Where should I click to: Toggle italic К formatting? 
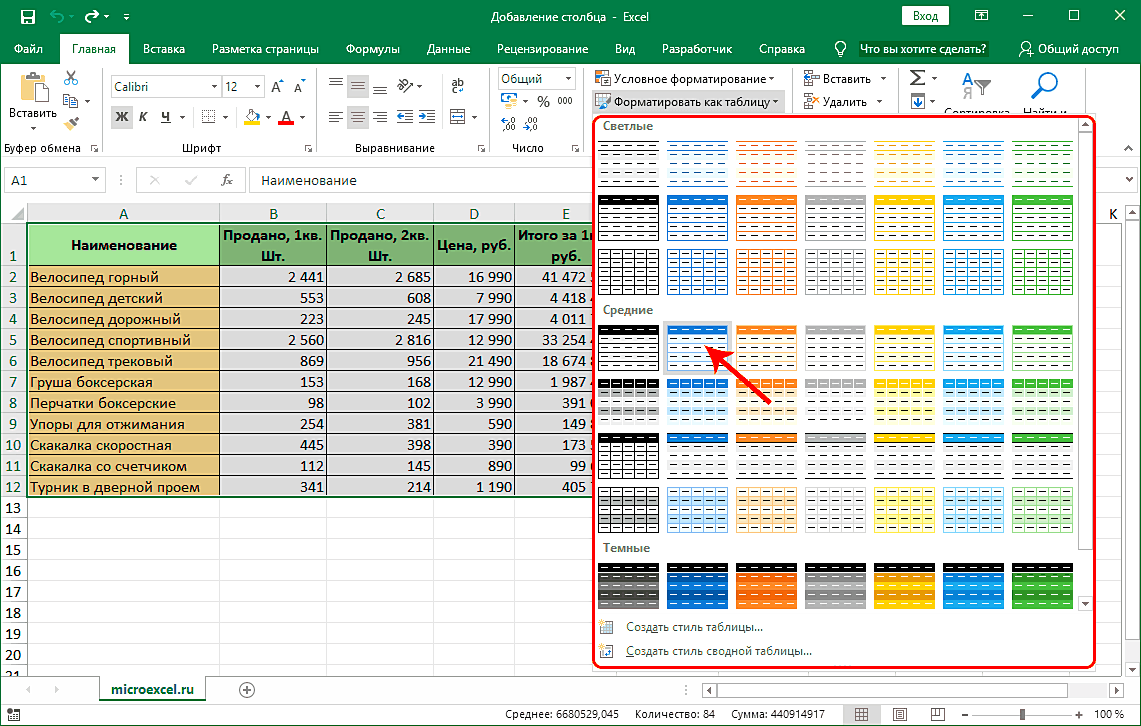(145, 117)
